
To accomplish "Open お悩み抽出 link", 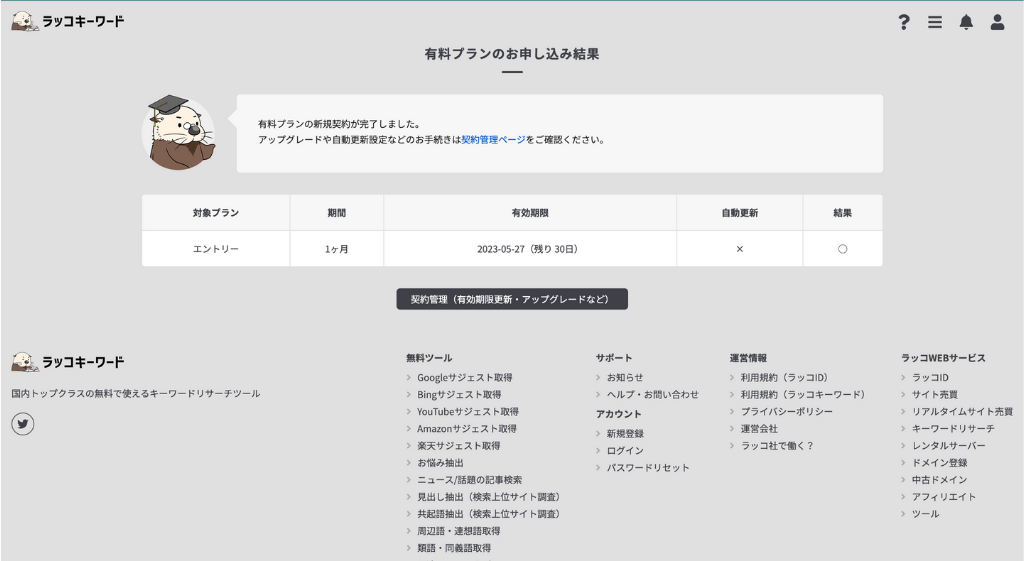I will click(x=440, y=462).
